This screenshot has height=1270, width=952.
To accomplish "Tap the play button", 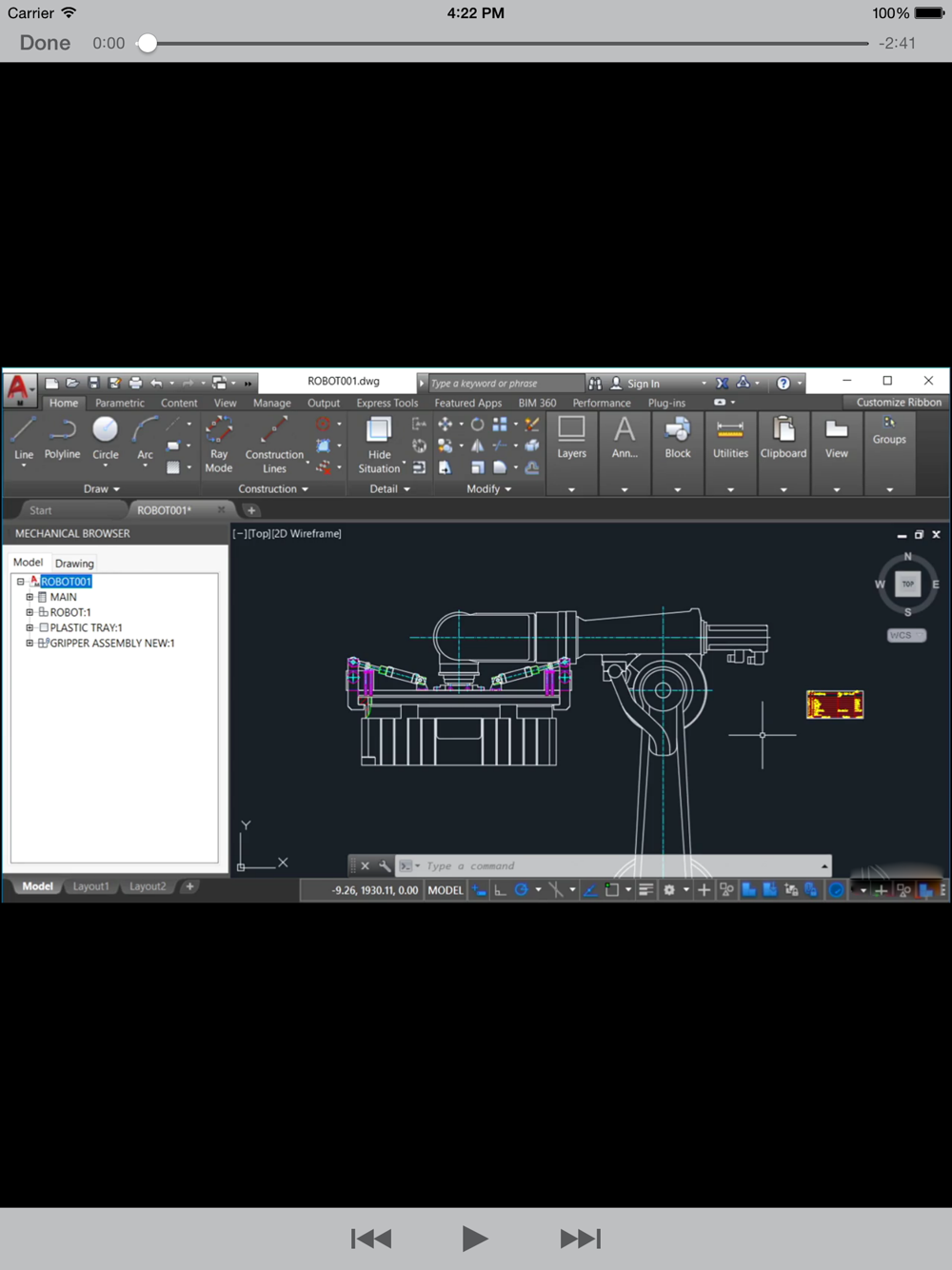I will click(x=474, y=1239).
